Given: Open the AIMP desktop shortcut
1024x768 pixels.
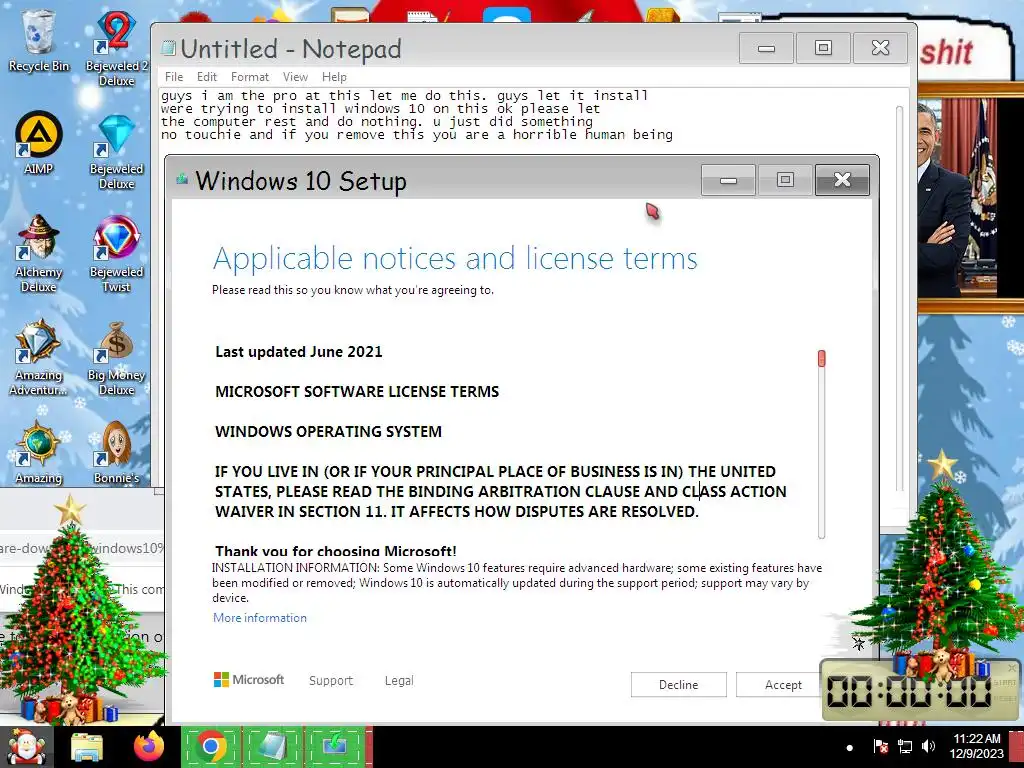Looking at the screenshot, I should [x=39, y=144].
